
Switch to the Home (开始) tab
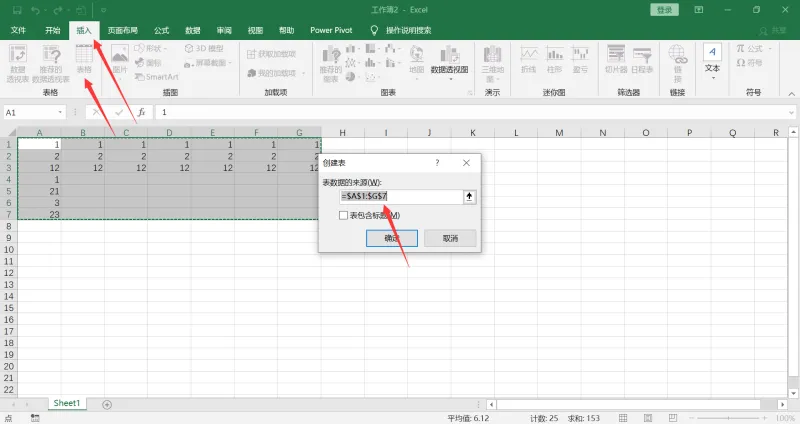(53, 30)
